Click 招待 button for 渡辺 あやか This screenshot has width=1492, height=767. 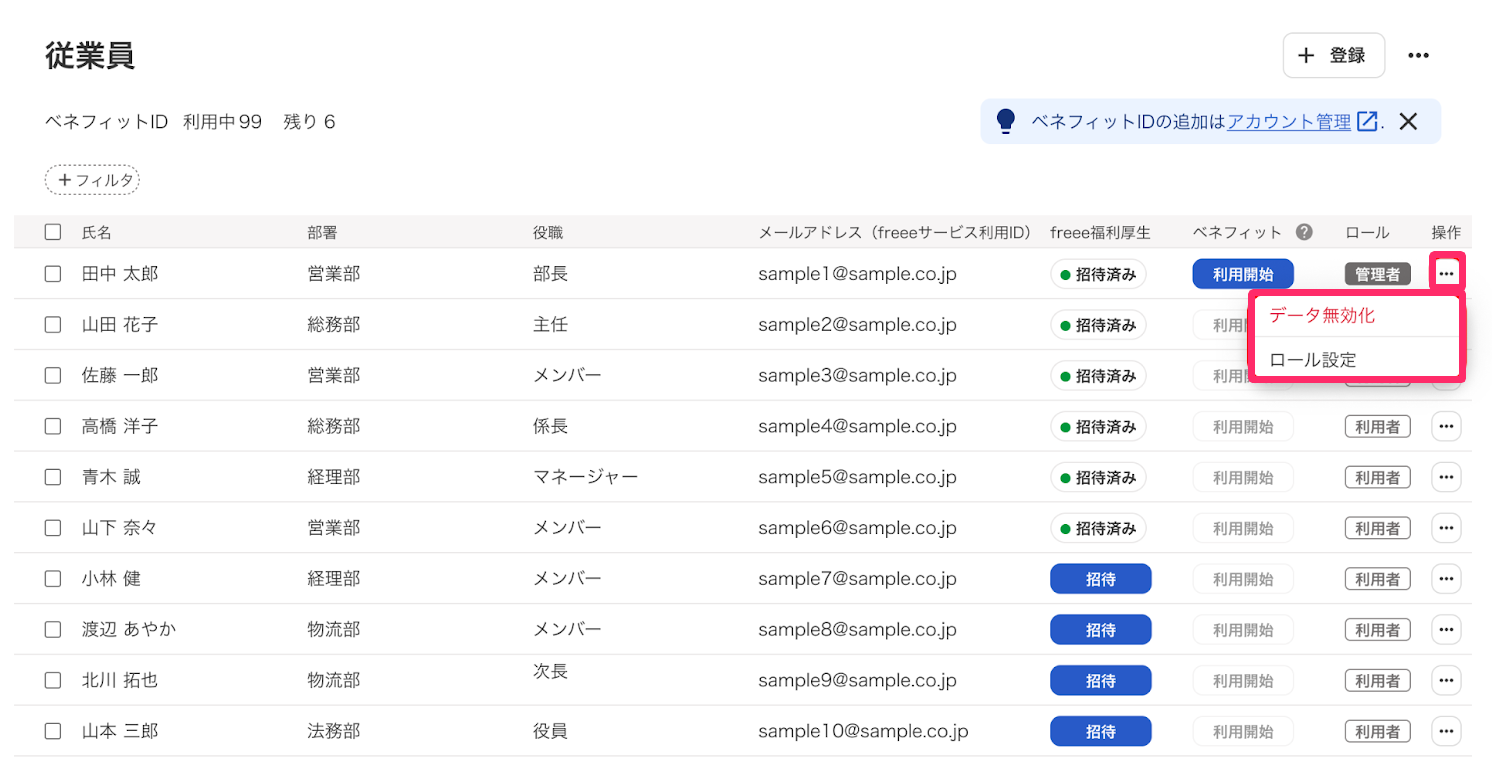(x=1100, y=630)
